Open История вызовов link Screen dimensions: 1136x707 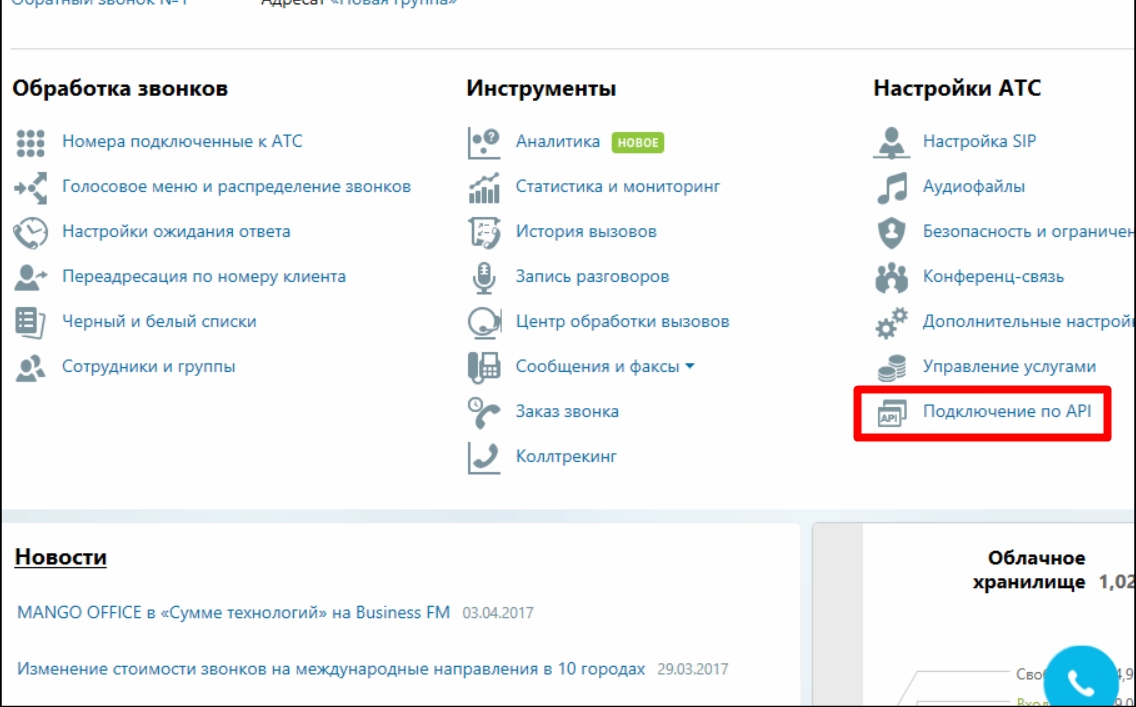point(586,232)
